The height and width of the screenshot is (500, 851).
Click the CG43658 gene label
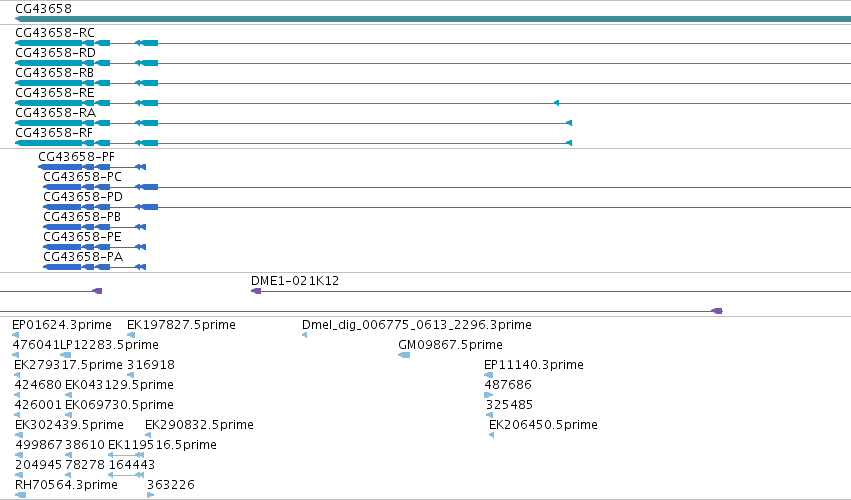pyautogui.click(x=43, y=9)
